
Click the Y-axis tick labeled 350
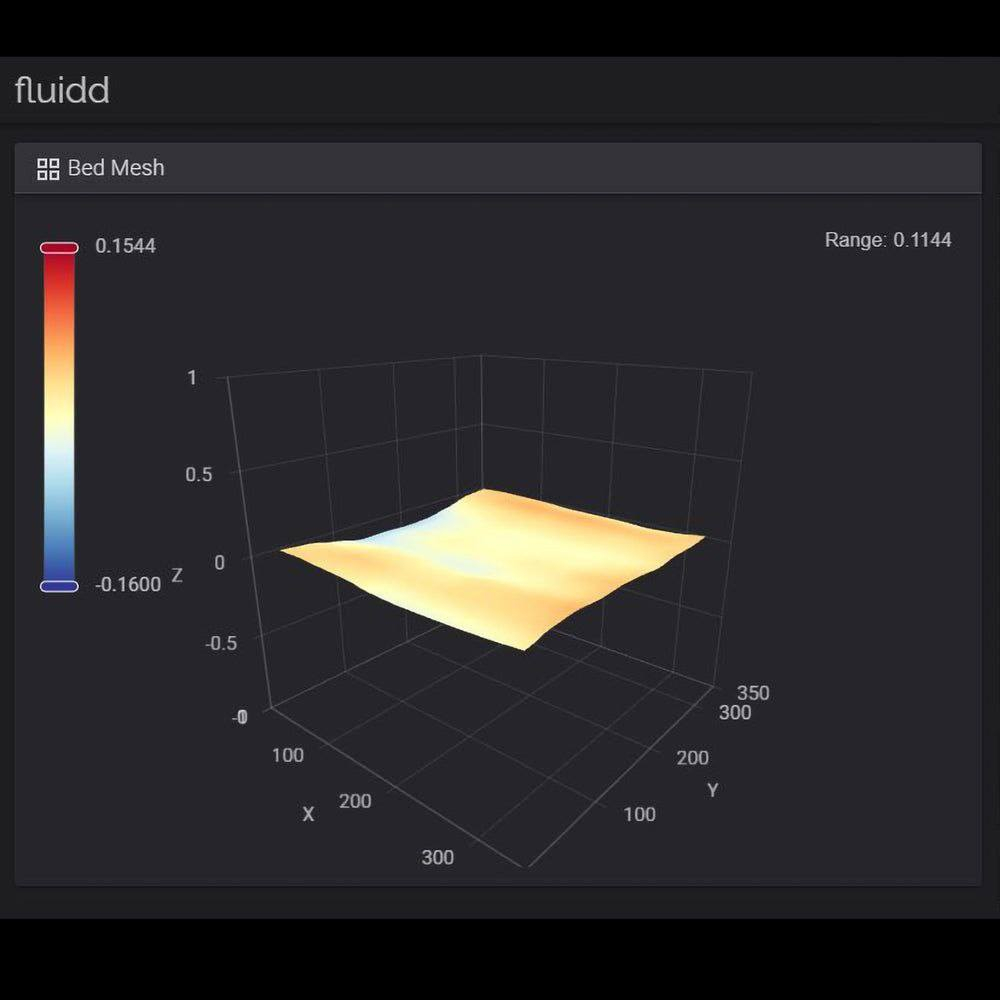[753, 693]
